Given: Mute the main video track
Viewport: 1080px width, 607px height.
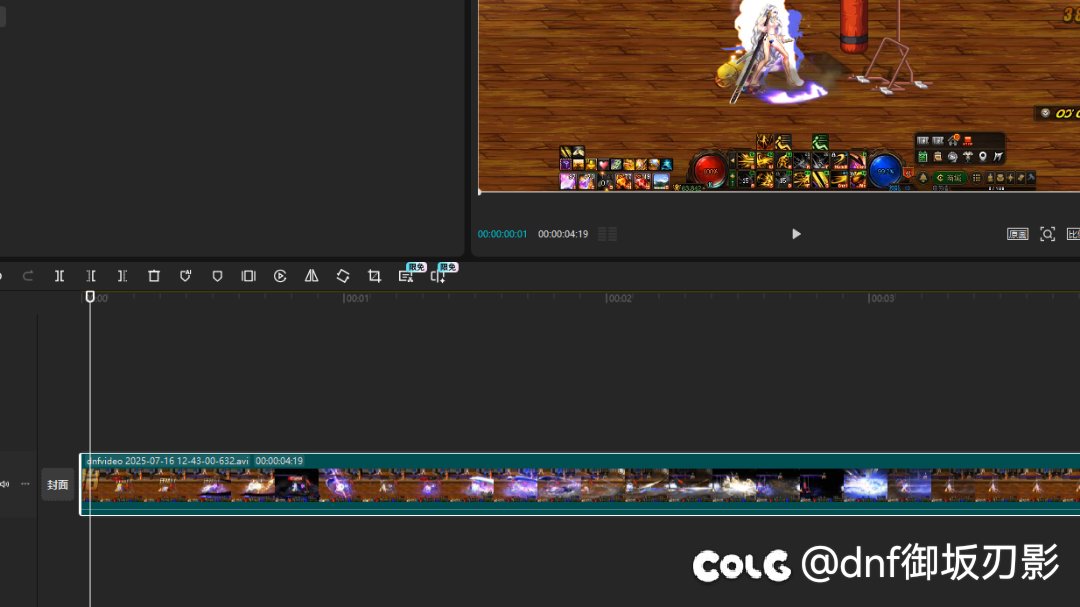Looking at the screenshot, I should (5, 484).
